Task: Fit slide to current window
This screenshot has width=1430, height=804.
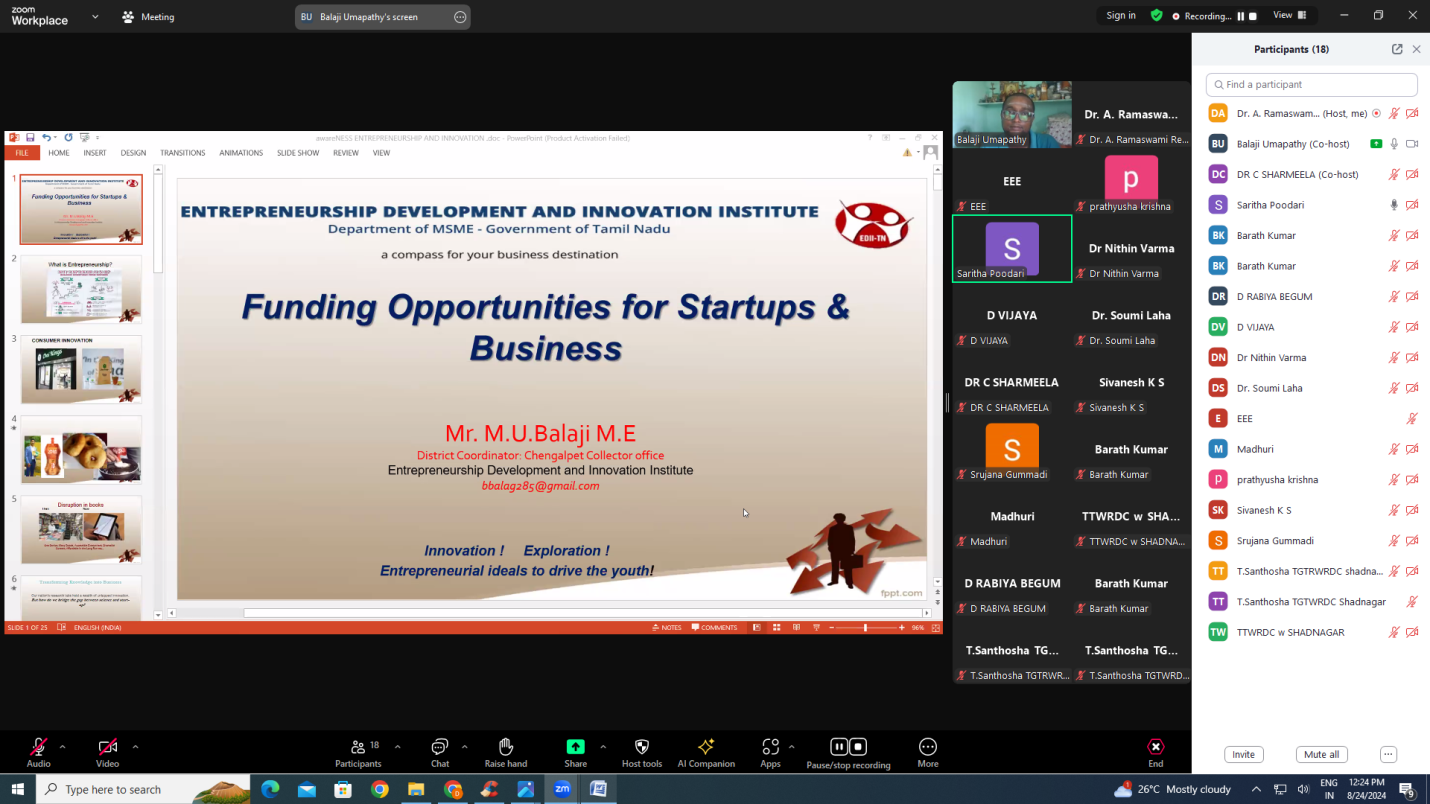Action: (x=936, y=628)
